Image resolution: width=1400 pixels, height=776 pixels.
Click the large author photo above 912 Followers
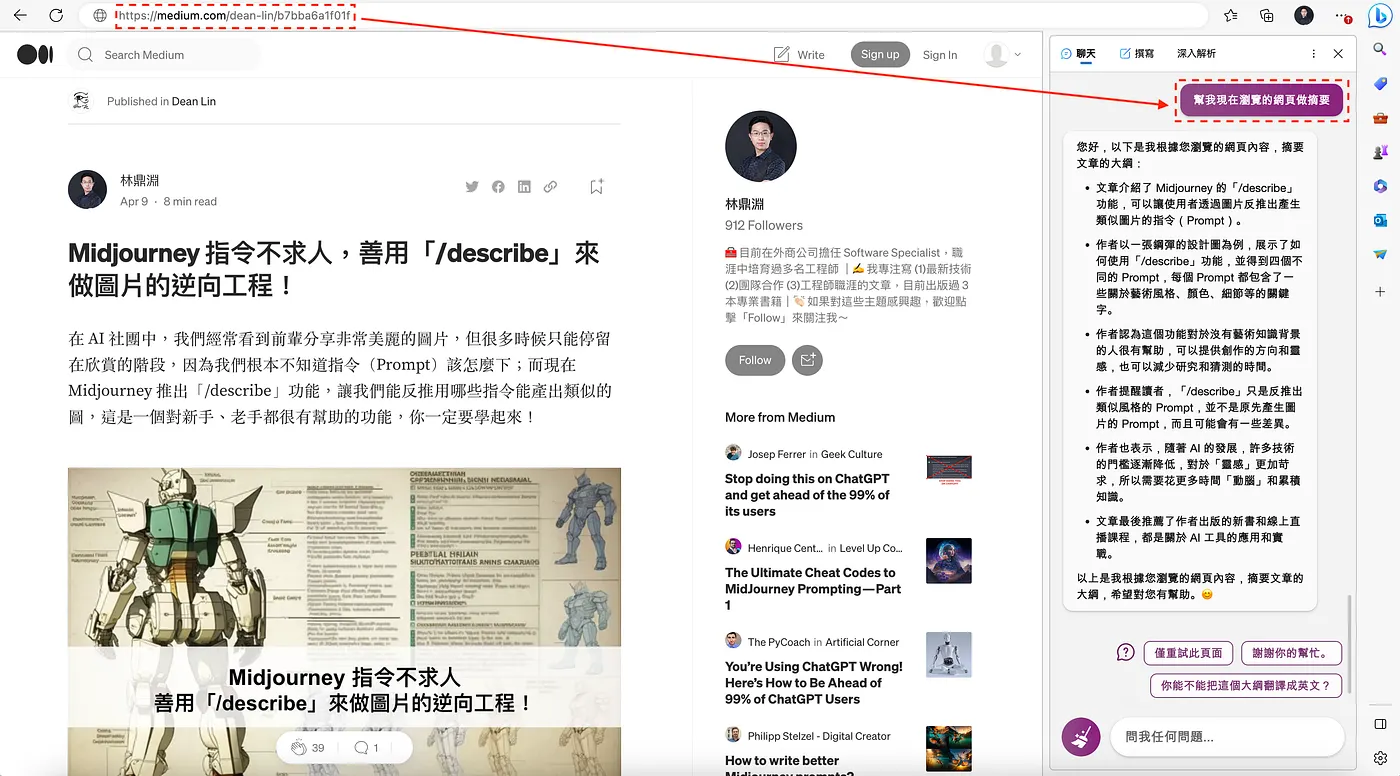(x=761, y=147)
